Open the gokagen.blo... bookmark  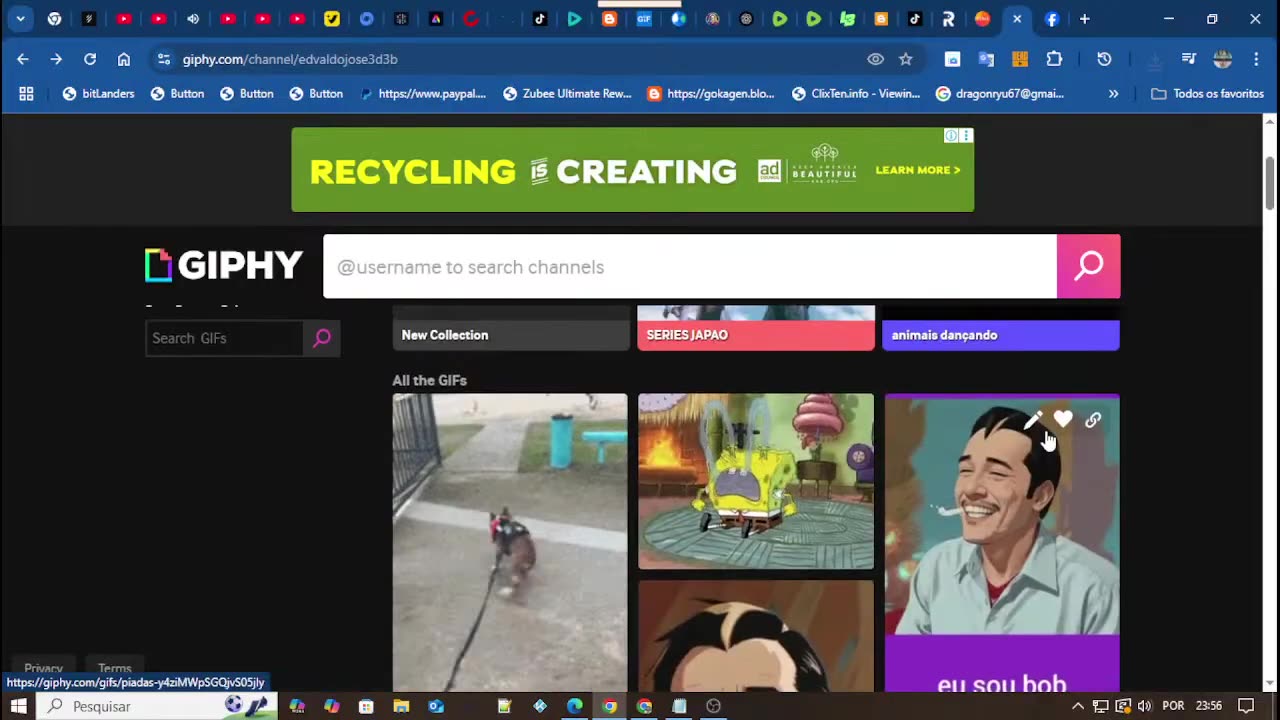711,93
